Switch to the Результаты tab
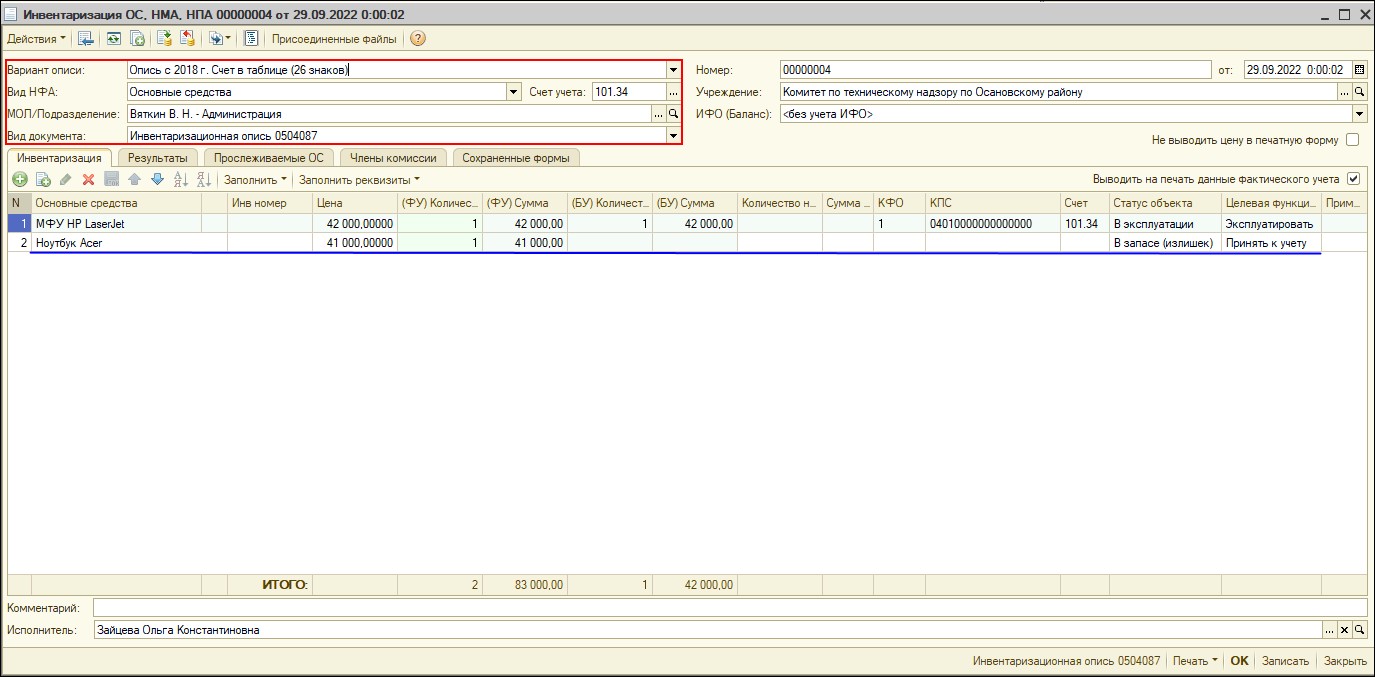1375x677 pixels. tap(158, 158)
